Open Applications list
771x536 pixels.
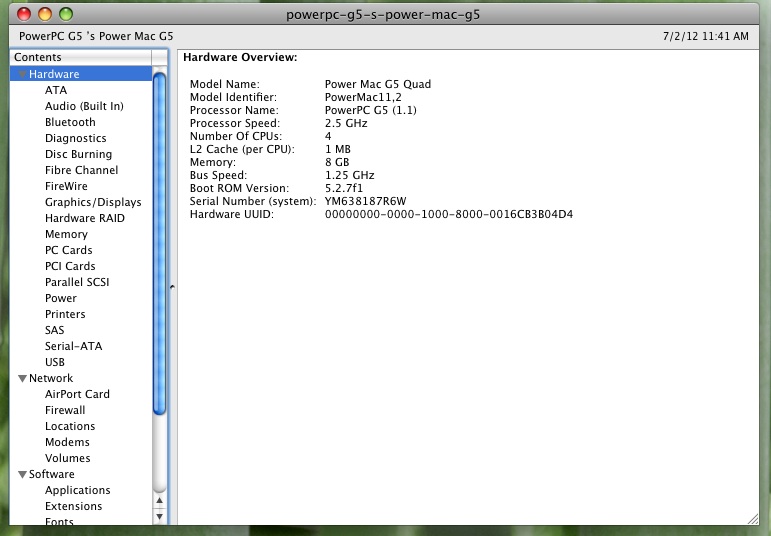click(x=78, y=490)
